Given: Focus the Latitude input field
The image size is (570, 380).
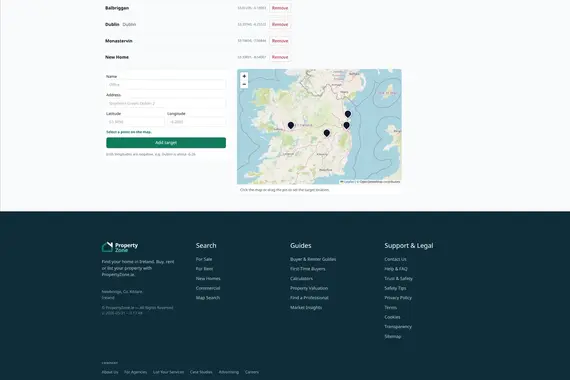Looking at the screenshot, I should 135,122.
